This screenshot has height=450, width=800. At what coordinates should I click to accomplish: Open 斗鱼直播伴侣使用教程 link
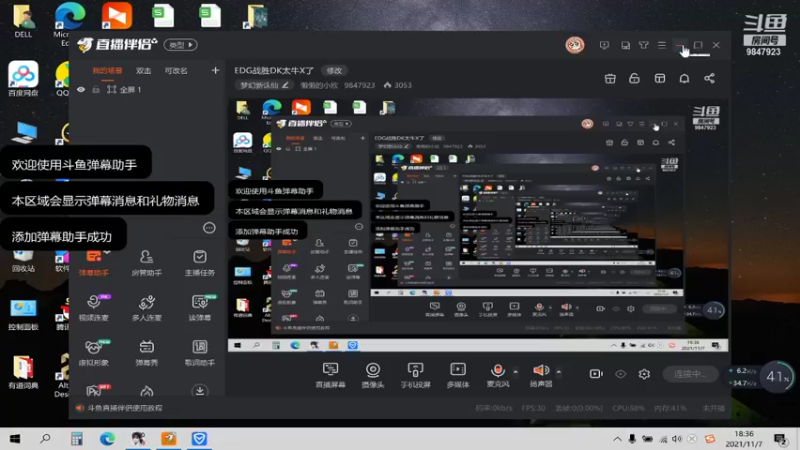point(124,408)
